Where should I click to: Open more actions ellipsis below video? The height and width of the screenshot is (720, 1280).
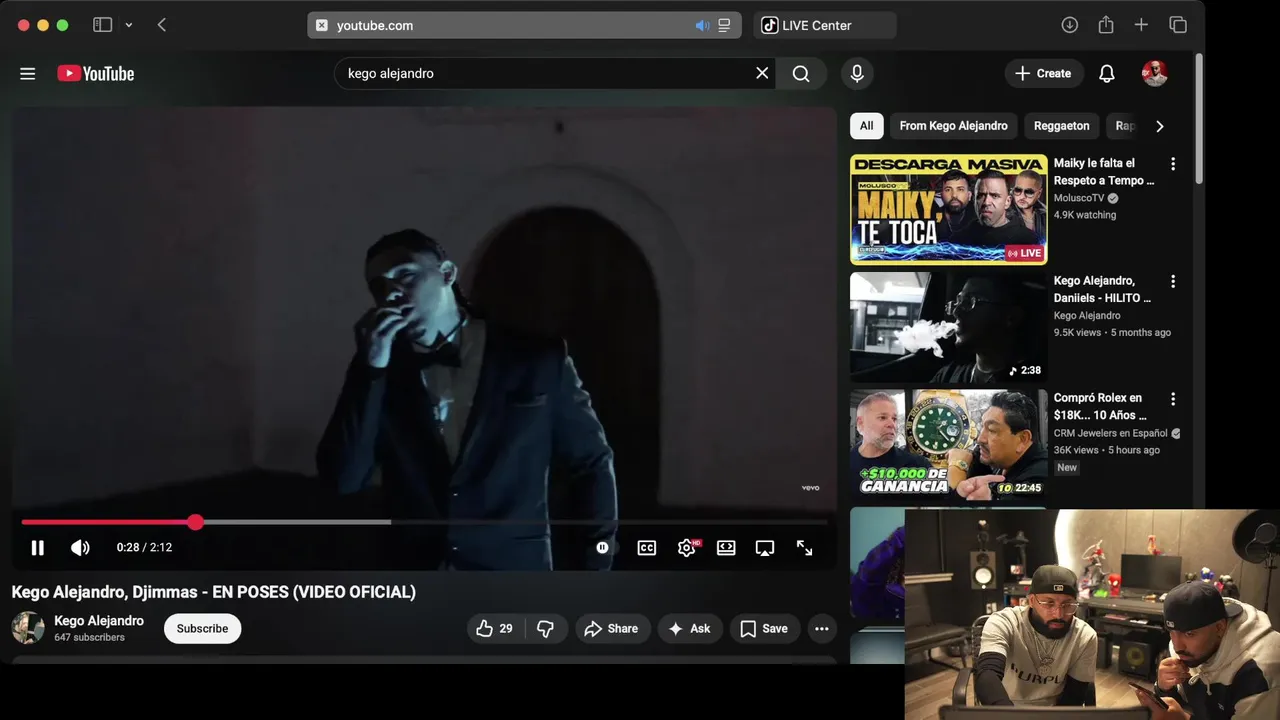coord(822,629)
